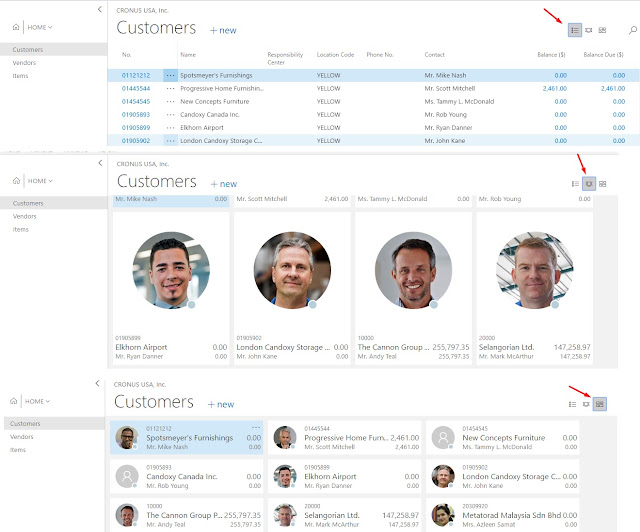Viewport: 640px width, 532px height.
Task: Click the home icon in the large-photo panel sidebar
Action: click(16, 181)
